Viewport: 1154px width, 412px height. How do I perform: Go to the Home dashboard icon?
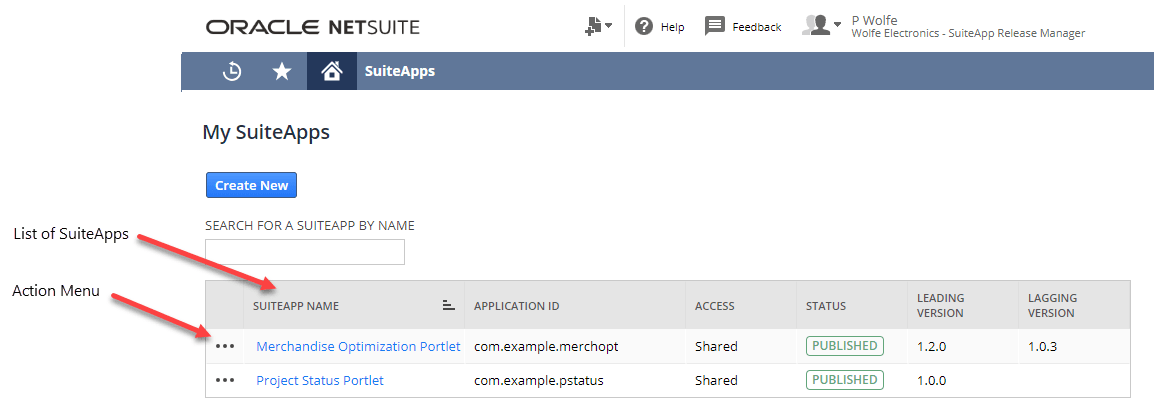point(332,71)
